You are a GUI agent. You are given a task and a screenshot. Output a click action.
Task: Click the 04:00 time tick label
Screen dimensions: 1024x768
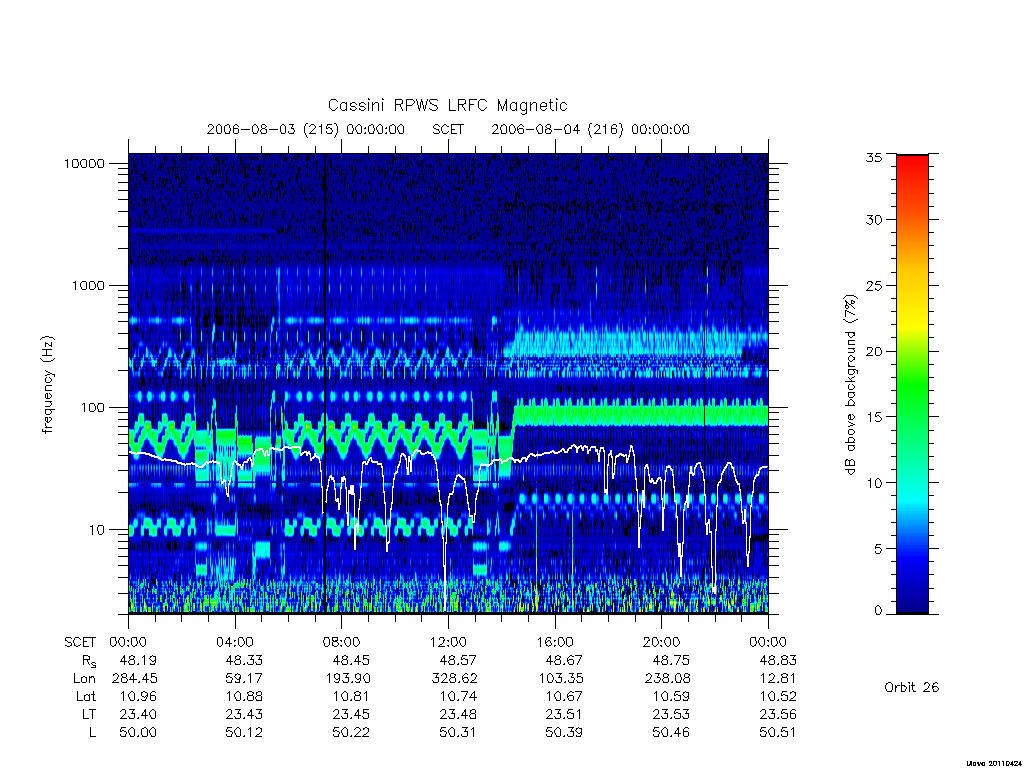click(235, 642)
